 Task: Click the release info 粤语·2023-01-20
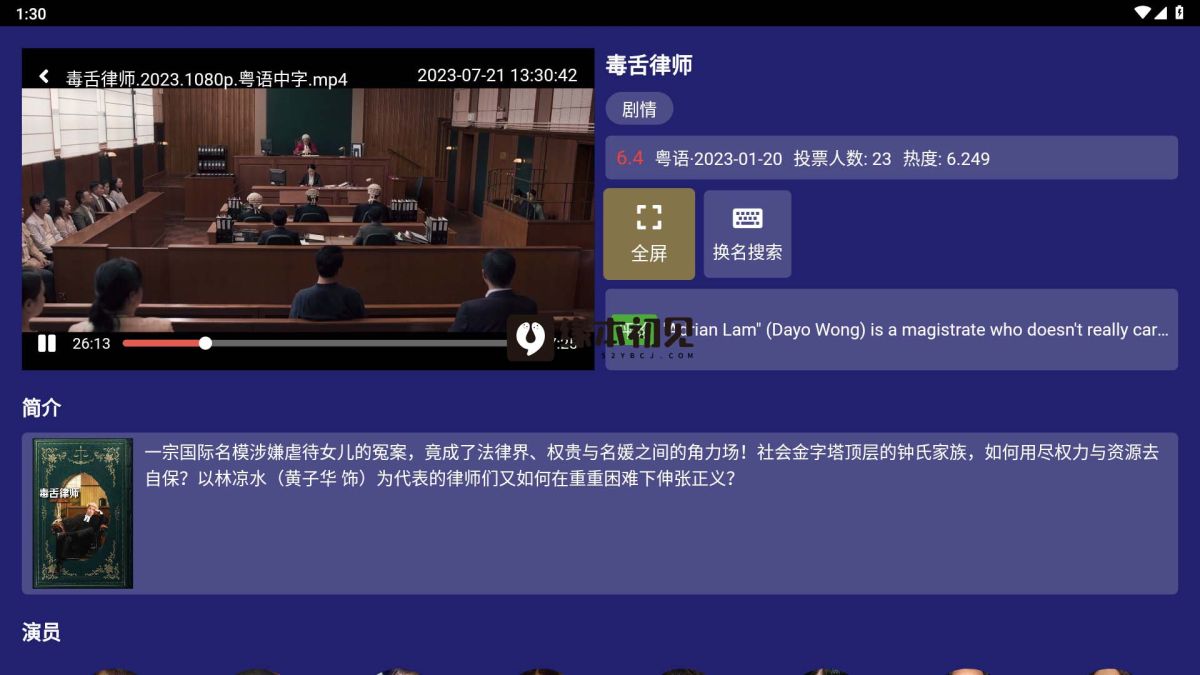click(718, 159)
